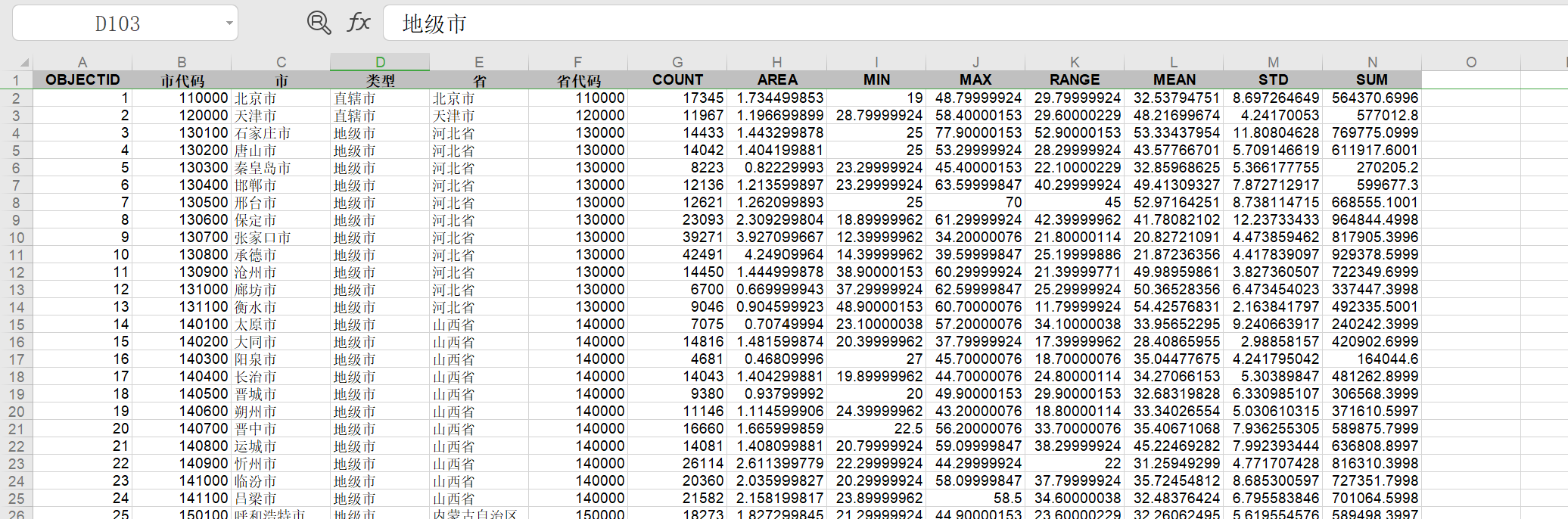
Task: Click the 类型 header cell
Action: [x=380, y=80]
